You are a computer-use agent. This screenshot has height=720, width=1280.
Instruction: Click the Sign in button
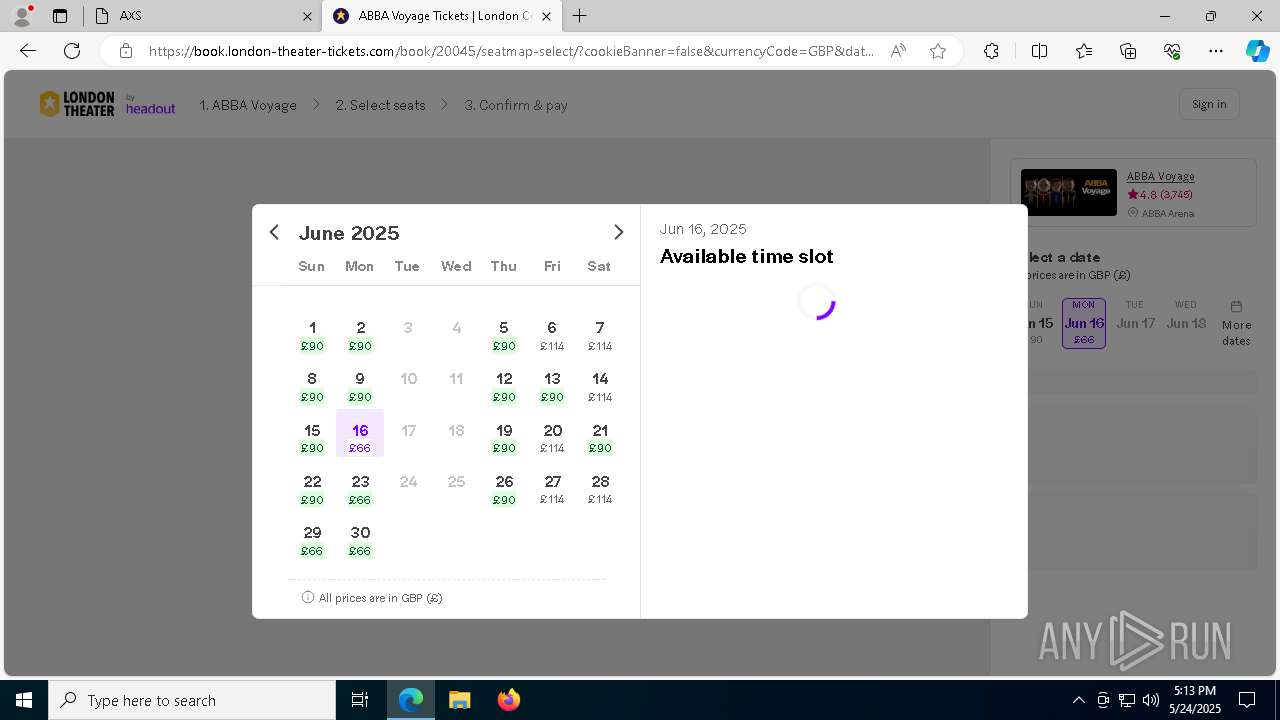[x=1209, y=104]
